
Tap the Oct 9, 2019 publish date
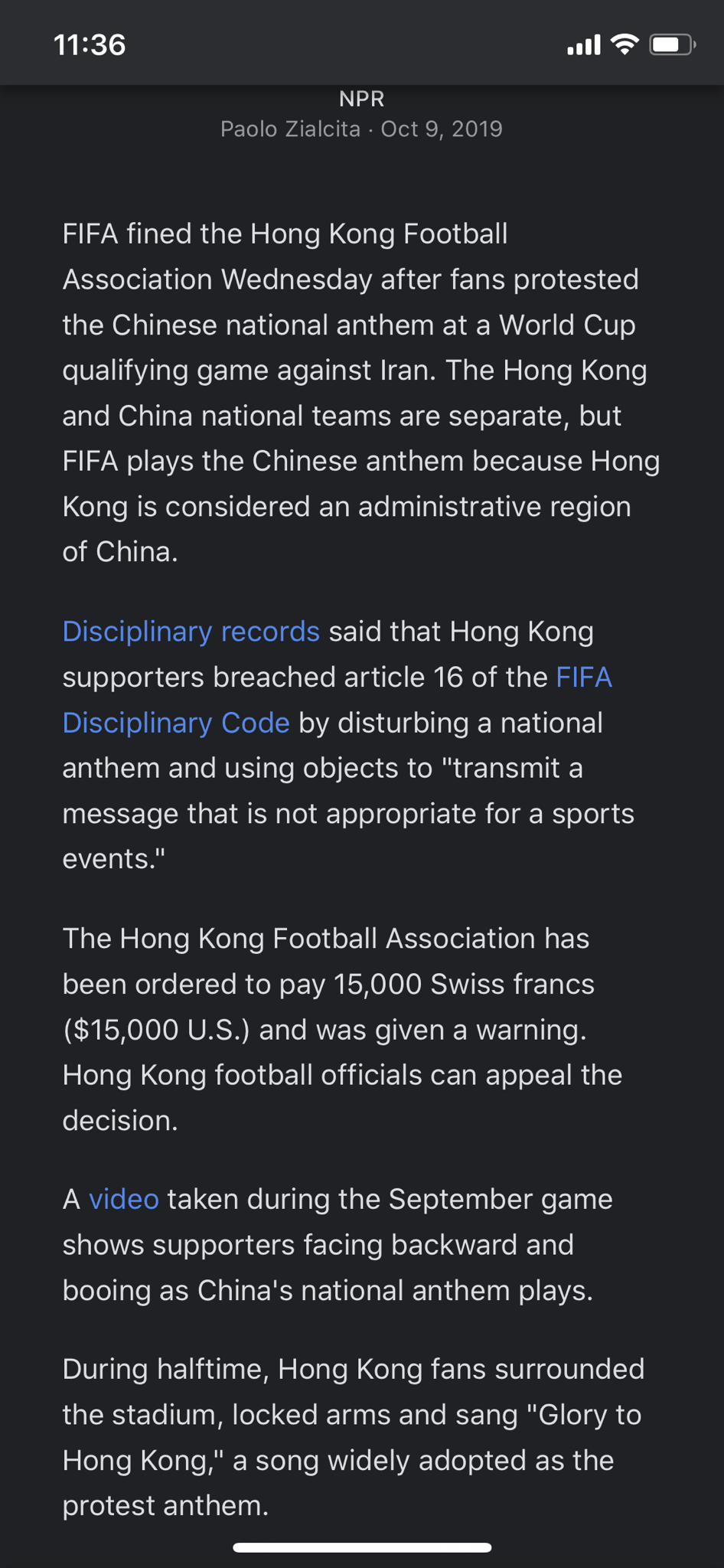[x=442, y=129]
